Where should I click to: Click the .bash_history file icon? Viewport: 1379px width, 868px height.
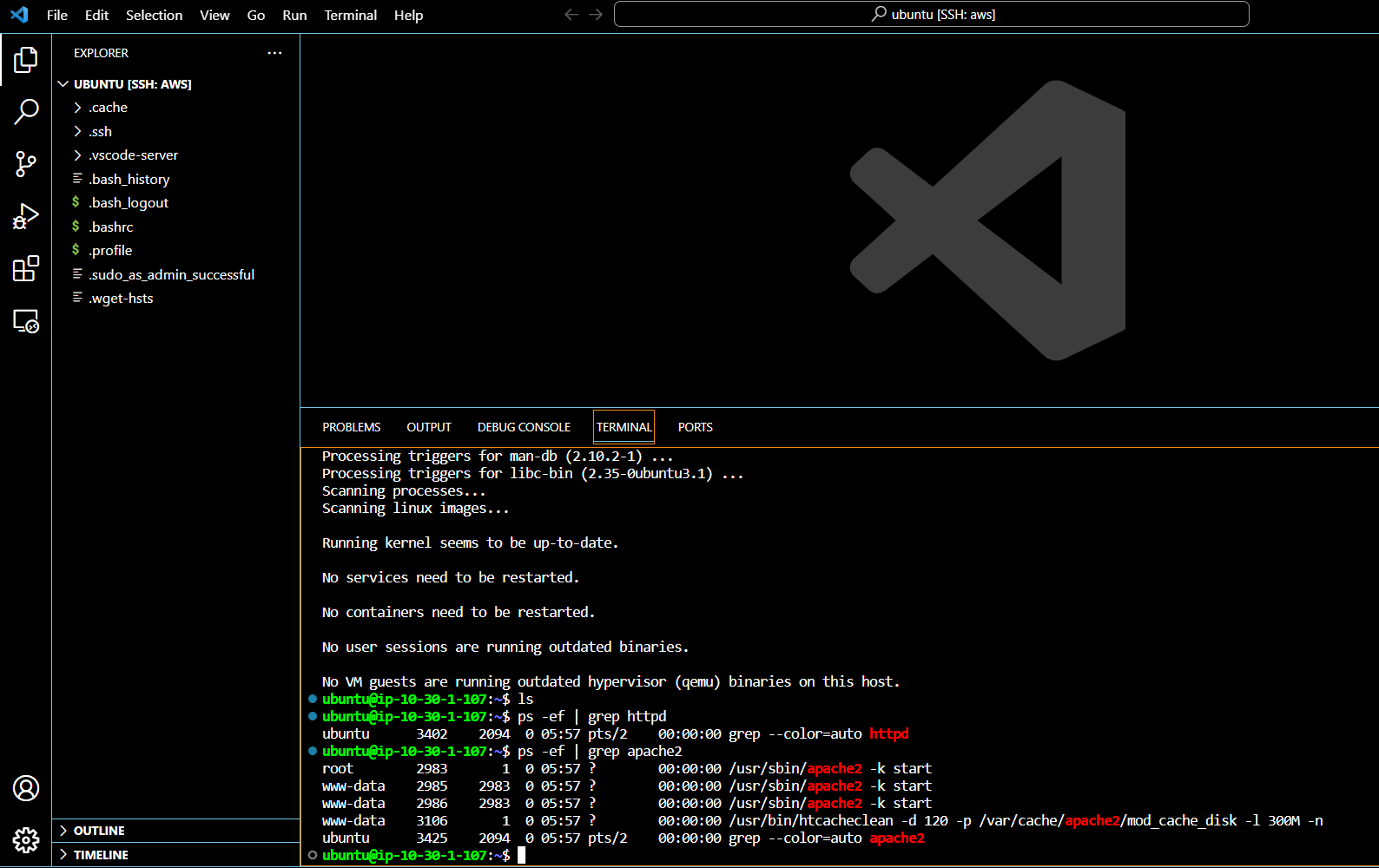pyautogui.click(x=77, y=178)
